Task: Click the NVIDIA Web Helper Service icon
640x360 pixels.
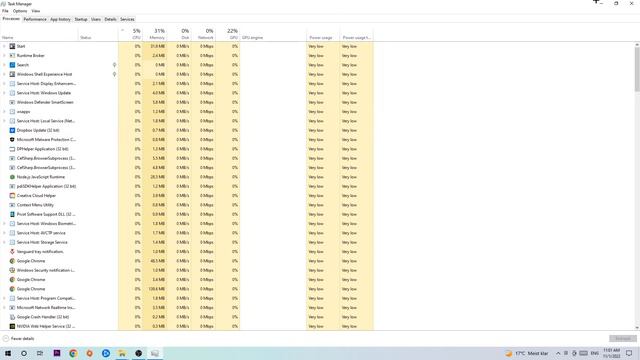Action: point(12,326)
